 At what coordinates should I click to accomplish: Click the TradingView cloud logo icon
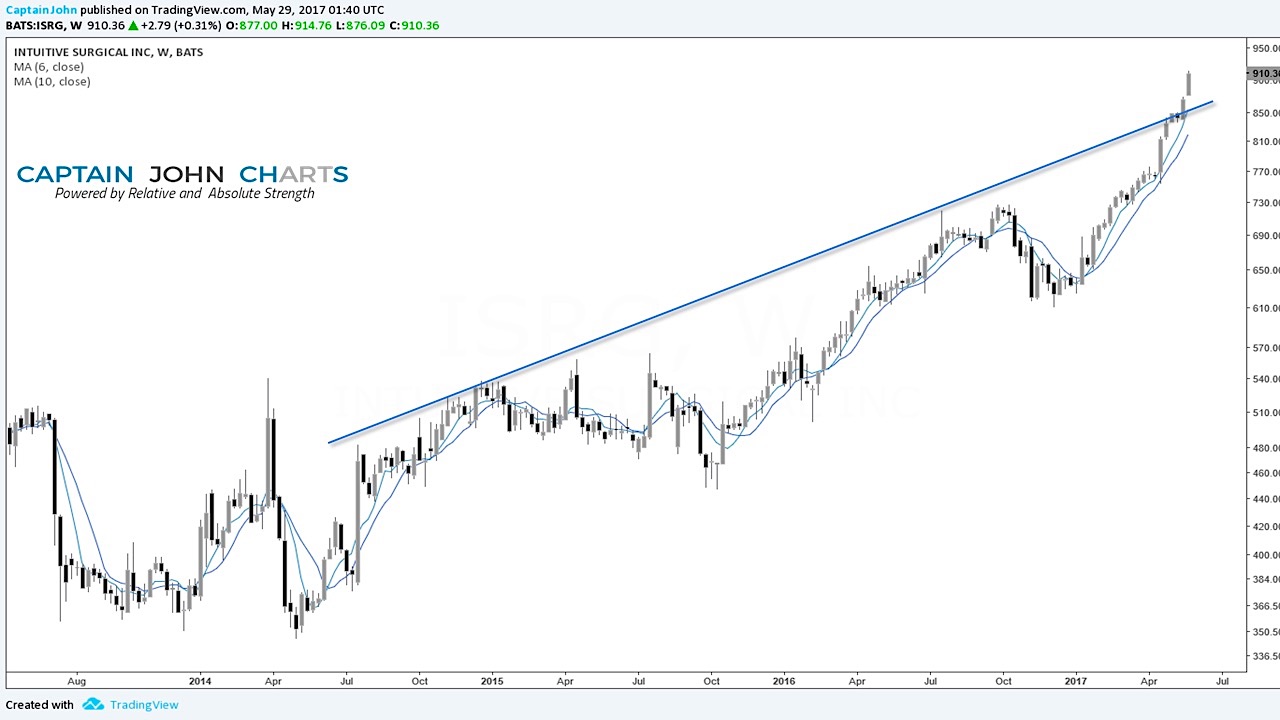coord(93,704)
